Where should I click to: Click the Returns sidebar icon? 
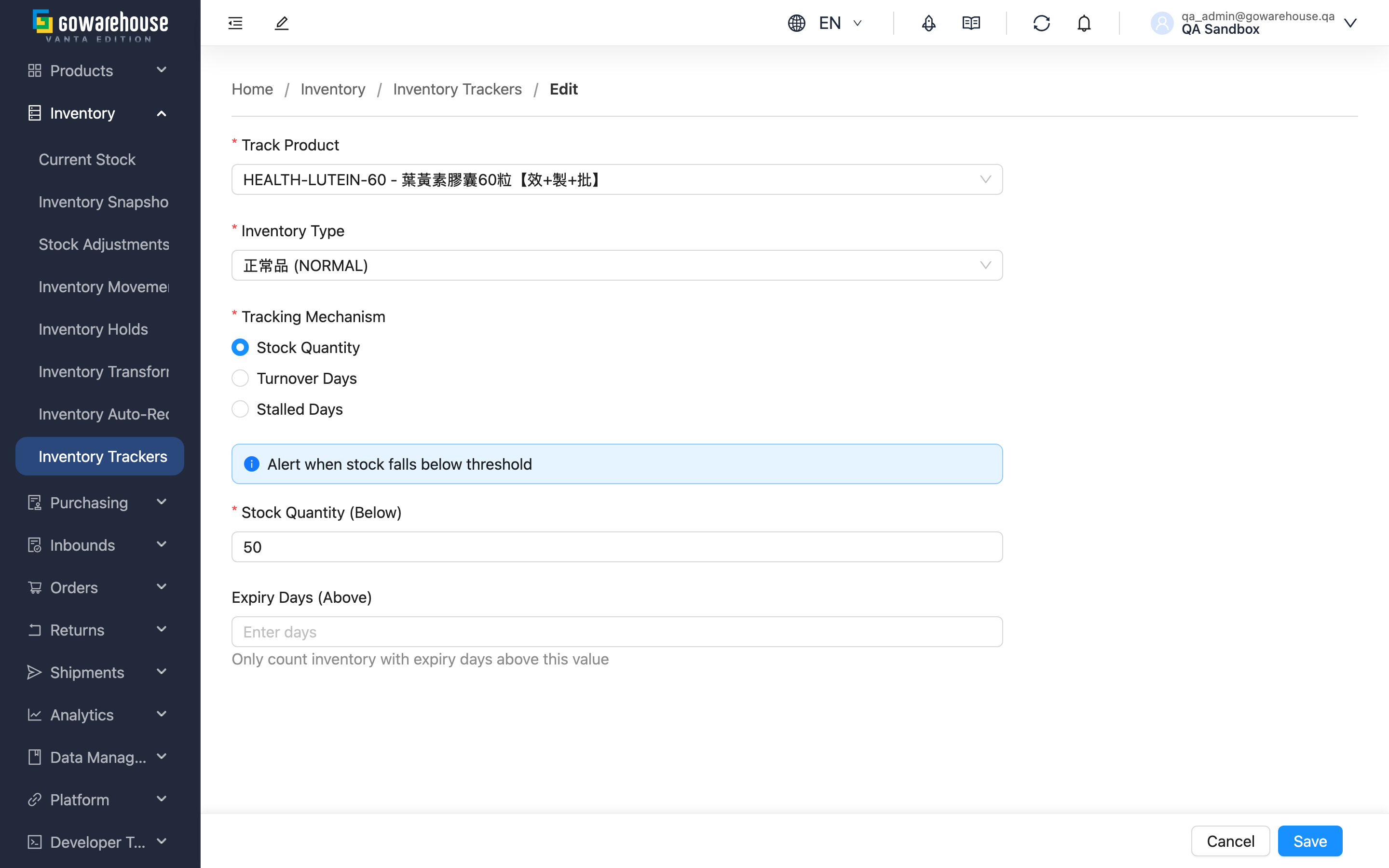point(34,630)
